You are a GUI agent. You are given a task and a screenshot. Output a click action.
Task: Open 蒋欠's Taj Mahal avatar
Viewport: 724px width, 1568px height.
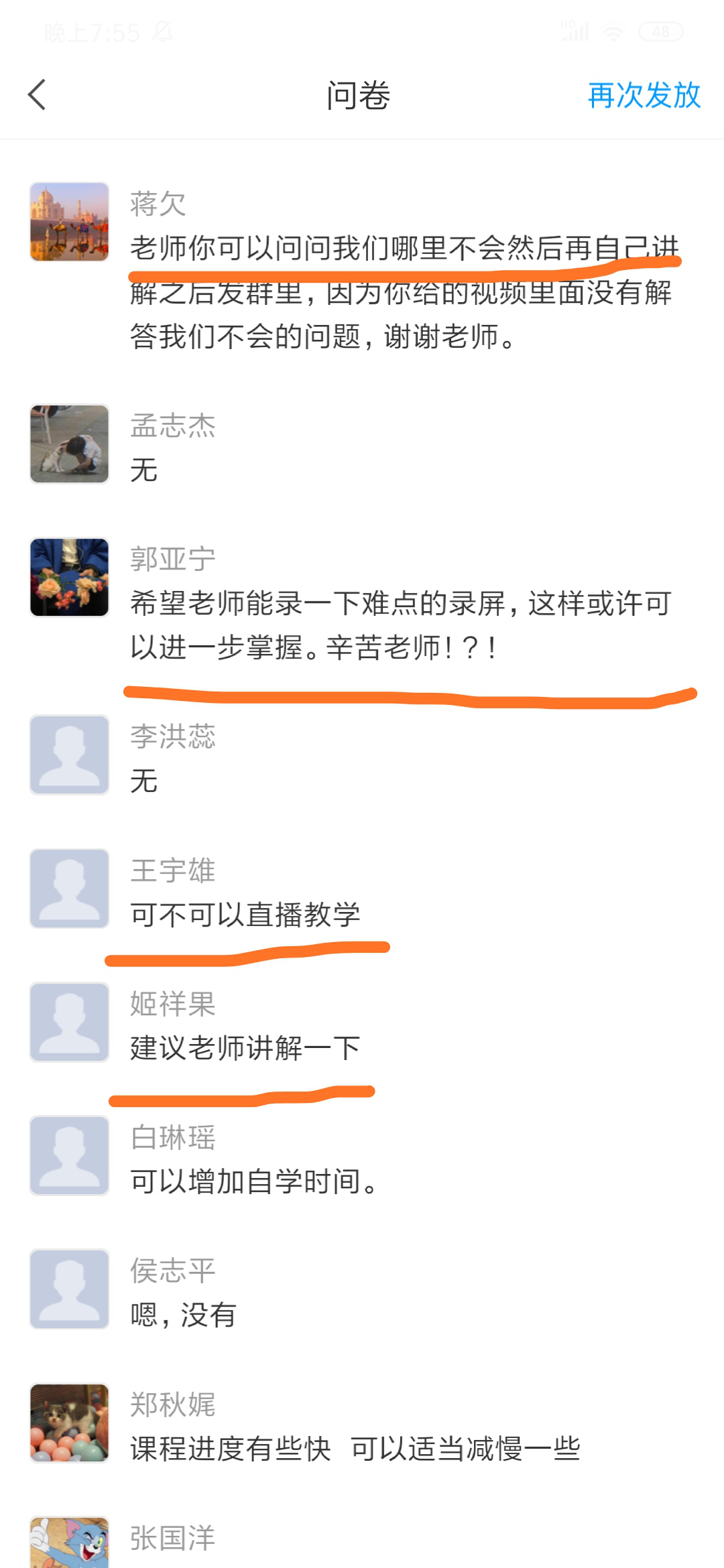[x=70, y=221]
